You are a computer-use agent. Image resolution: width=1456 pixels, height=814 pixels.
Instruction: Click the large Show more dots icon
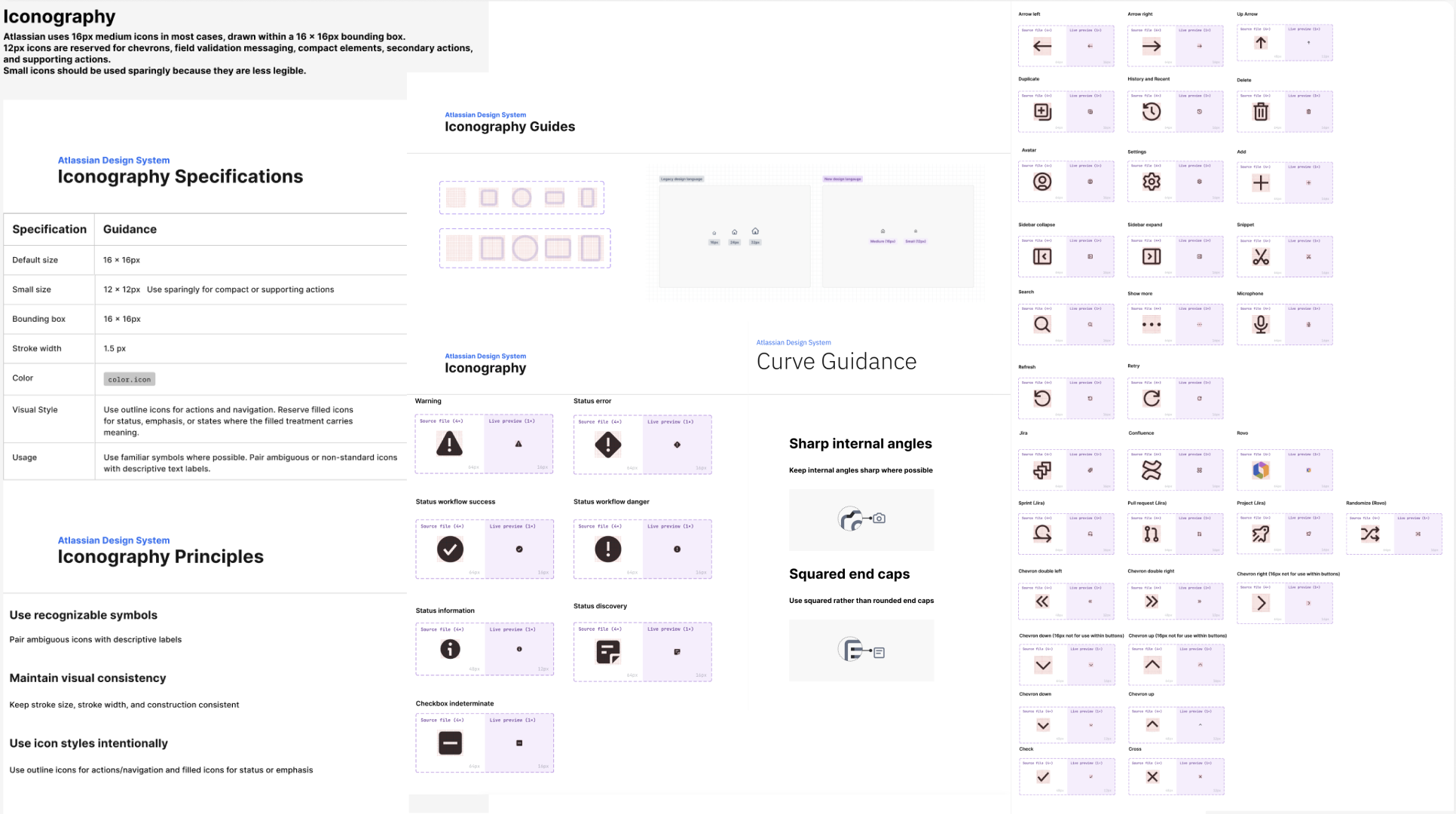pos(1152,325)
